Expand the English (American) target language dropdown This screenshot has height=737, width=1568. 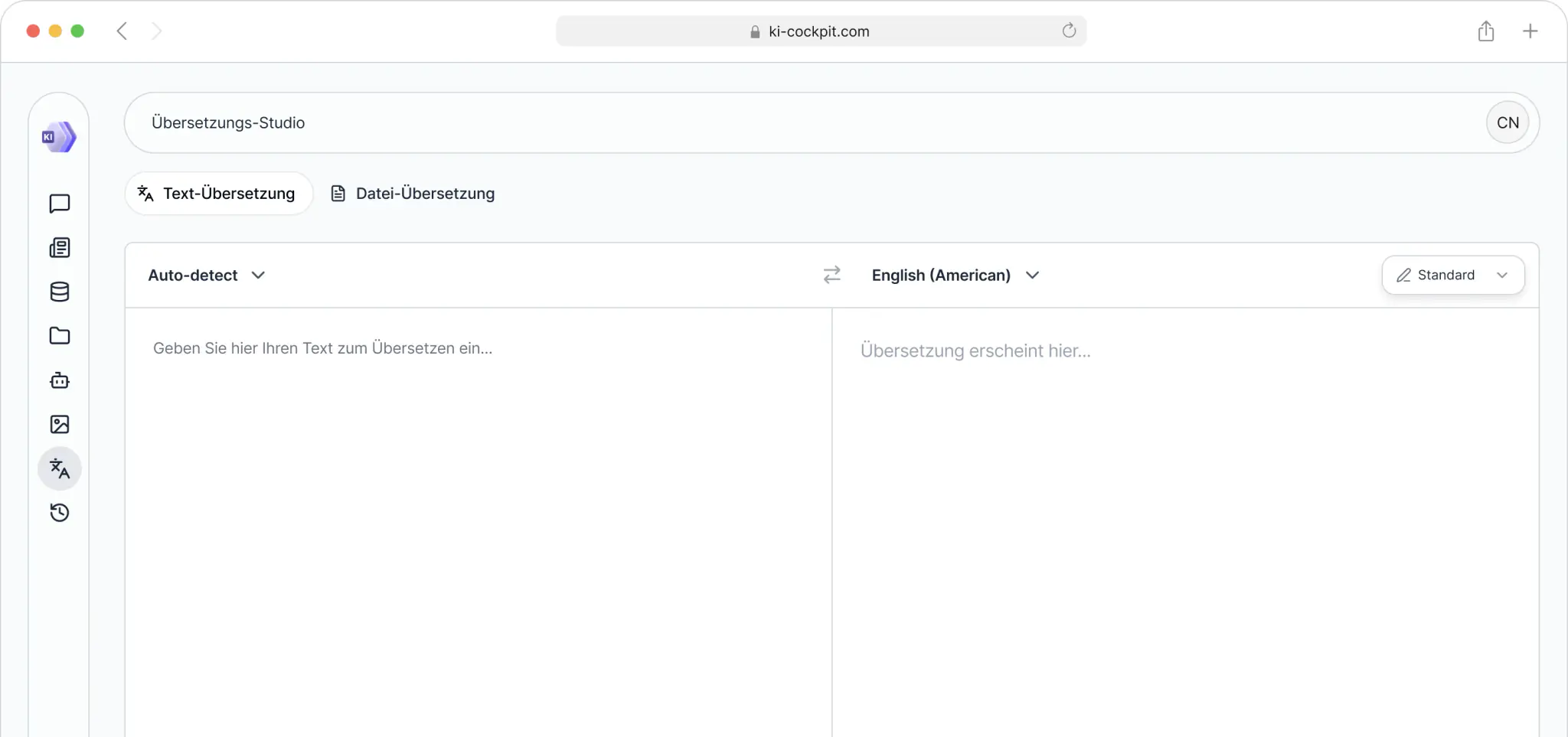[955, 276]
